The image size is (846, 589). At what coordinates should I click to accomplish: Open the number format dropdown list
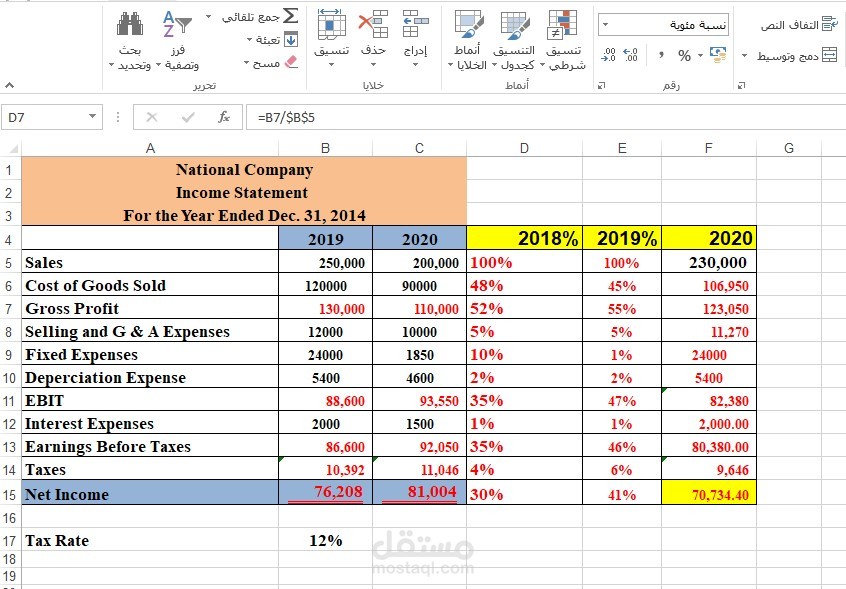coord(606,25)
